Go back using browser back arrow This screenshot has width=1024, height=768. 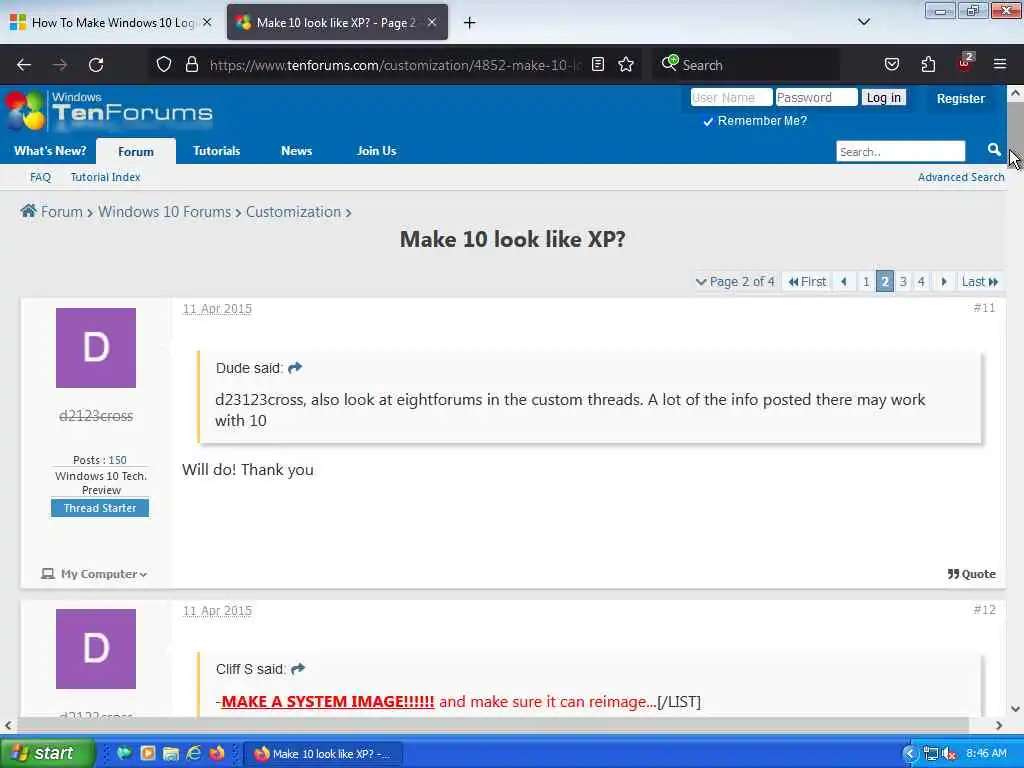click(x=24, y=65)
